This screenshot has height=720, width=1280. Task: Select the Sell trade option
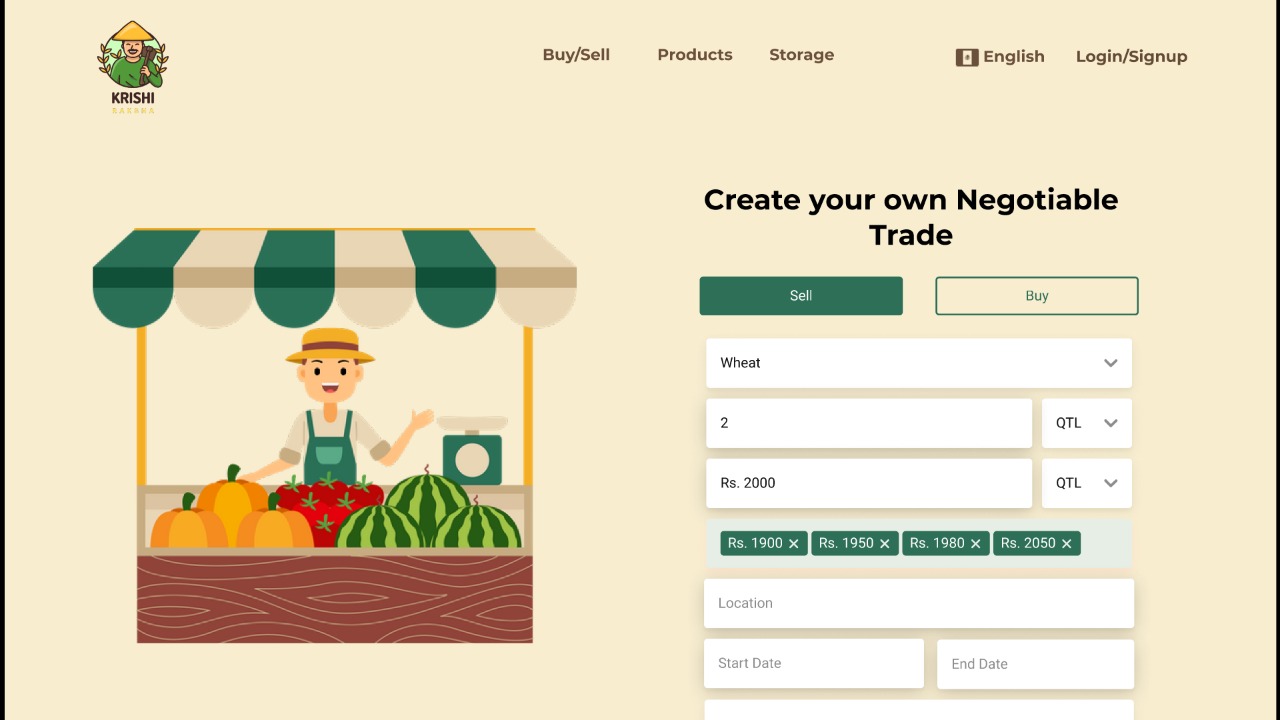click(x=801, y=296)
